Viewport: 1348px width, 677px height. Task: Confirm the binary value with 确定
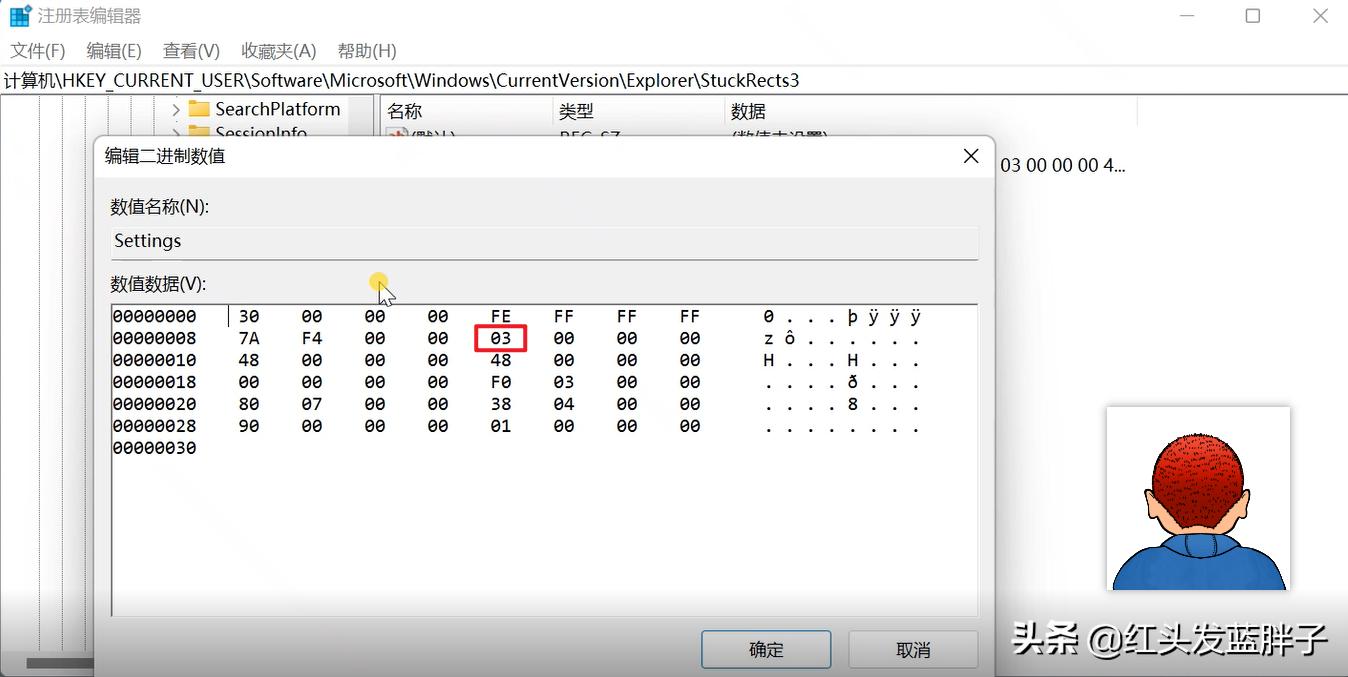(x=765, y=649)
